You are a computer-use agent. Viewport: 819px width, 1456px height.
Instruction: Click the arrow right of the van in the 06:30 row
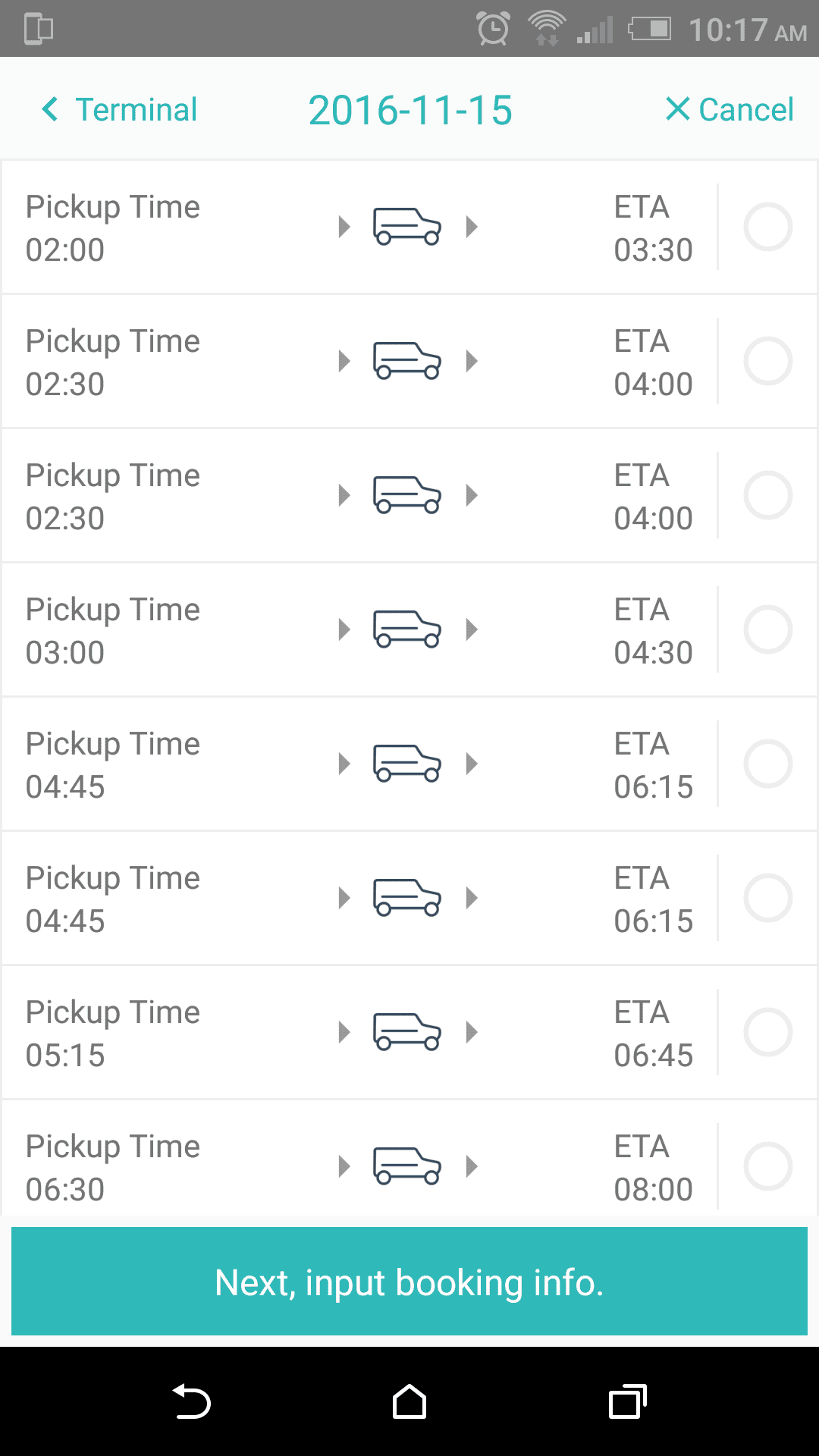pos(472,1166)
